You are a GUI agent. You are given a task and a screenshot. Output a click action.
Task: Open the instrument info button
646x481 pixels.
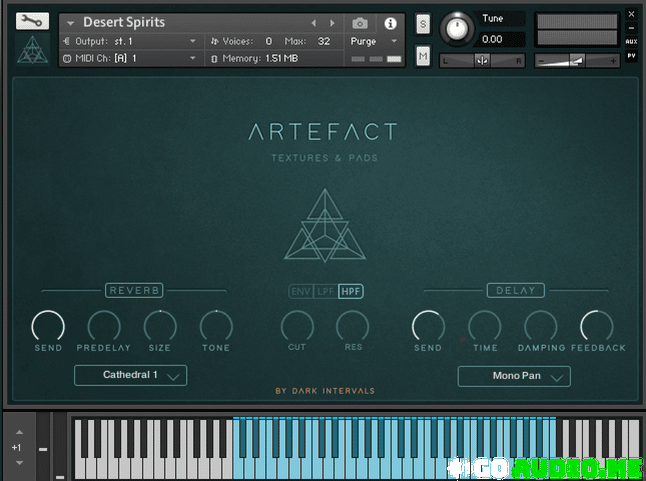(390, 23)
